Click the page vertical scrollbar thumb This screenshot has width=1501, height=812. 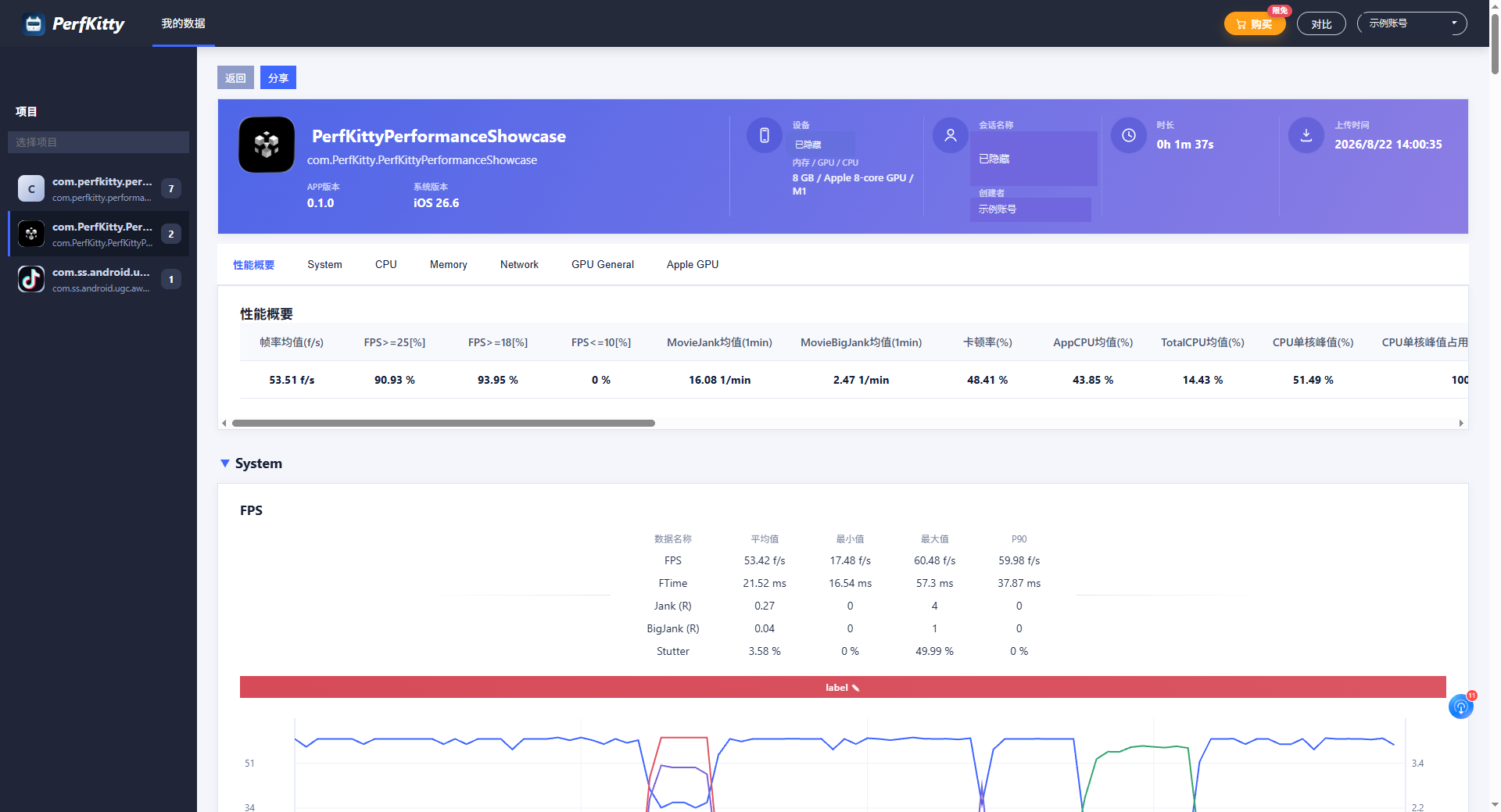1495,43
